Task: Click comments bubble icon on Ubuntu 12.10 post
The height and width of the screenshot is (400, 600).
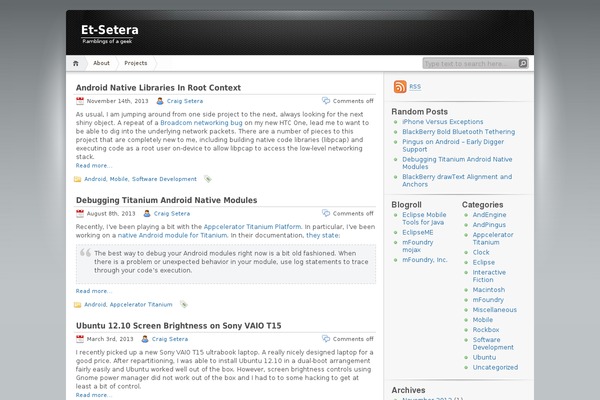Action: pyautogui.click(x=326, y=339)
